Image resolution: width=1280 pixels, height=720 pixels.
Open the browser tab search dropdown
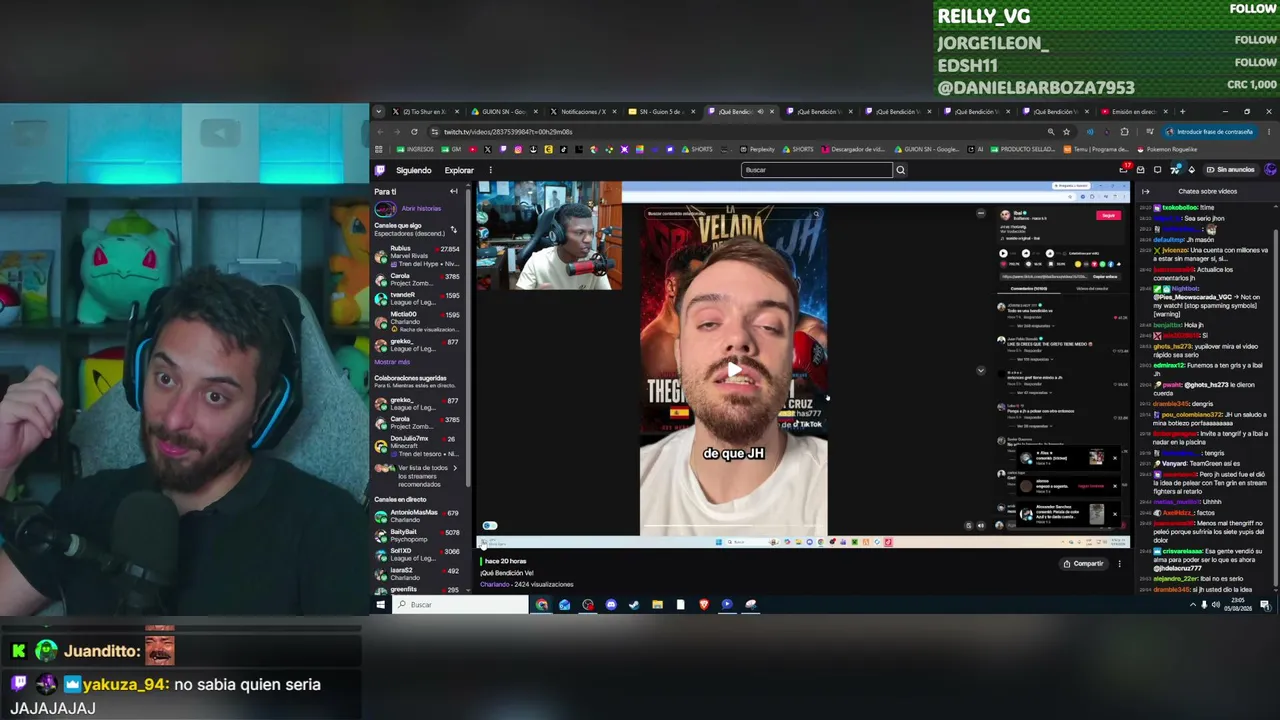click(378, 112)
